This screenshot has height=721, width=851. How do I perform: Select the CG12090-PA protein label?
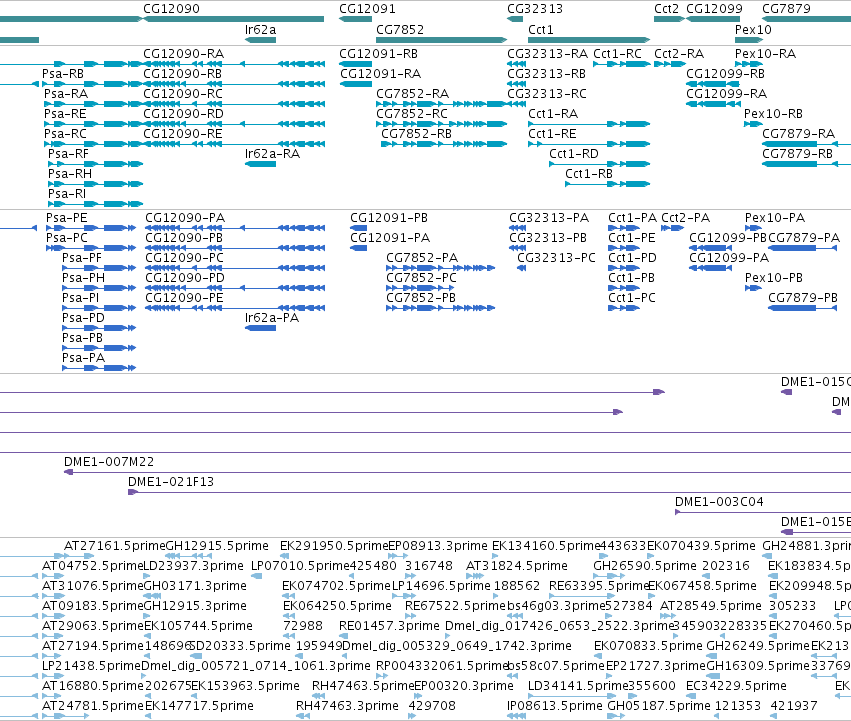coord(185,218)
